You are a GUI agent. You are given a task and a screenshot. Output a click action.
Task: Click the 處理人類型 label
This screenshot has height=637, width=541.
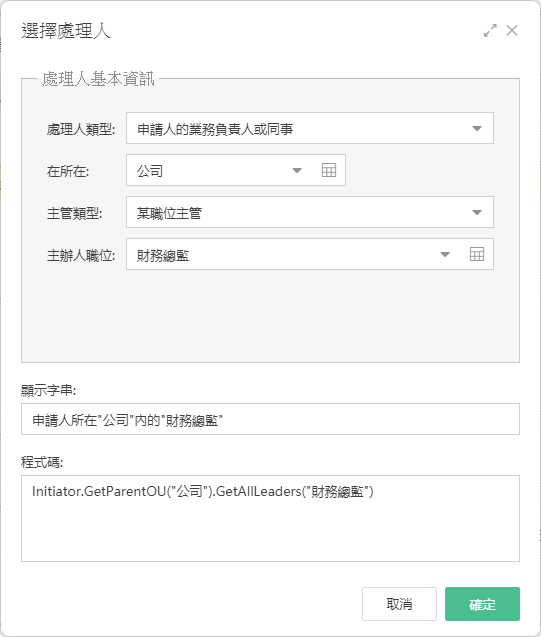coord(81,129)
